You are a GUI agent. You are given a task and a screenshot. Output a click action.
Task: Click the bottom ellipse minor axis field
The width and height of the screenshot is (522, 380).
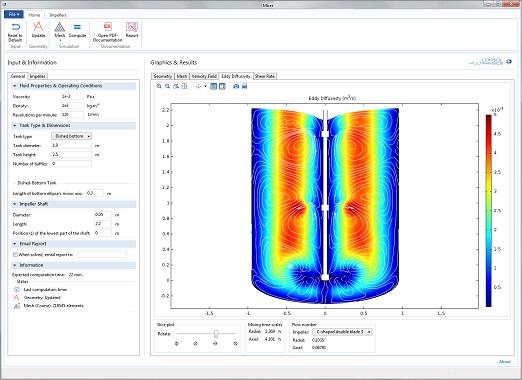point(95,193)
